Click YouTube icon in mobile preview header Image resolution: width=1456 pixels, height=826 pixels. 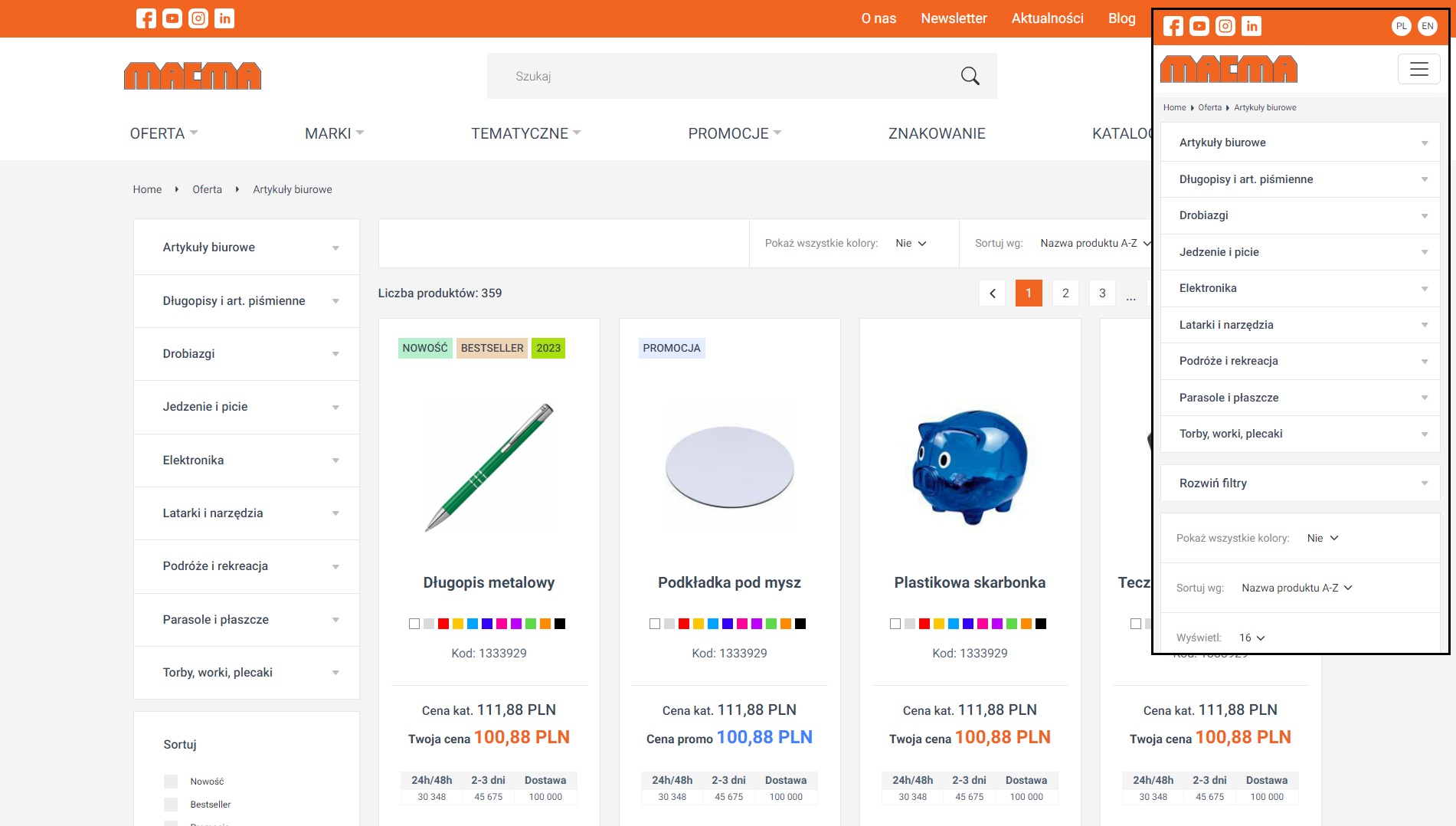tap(1199, 26)
